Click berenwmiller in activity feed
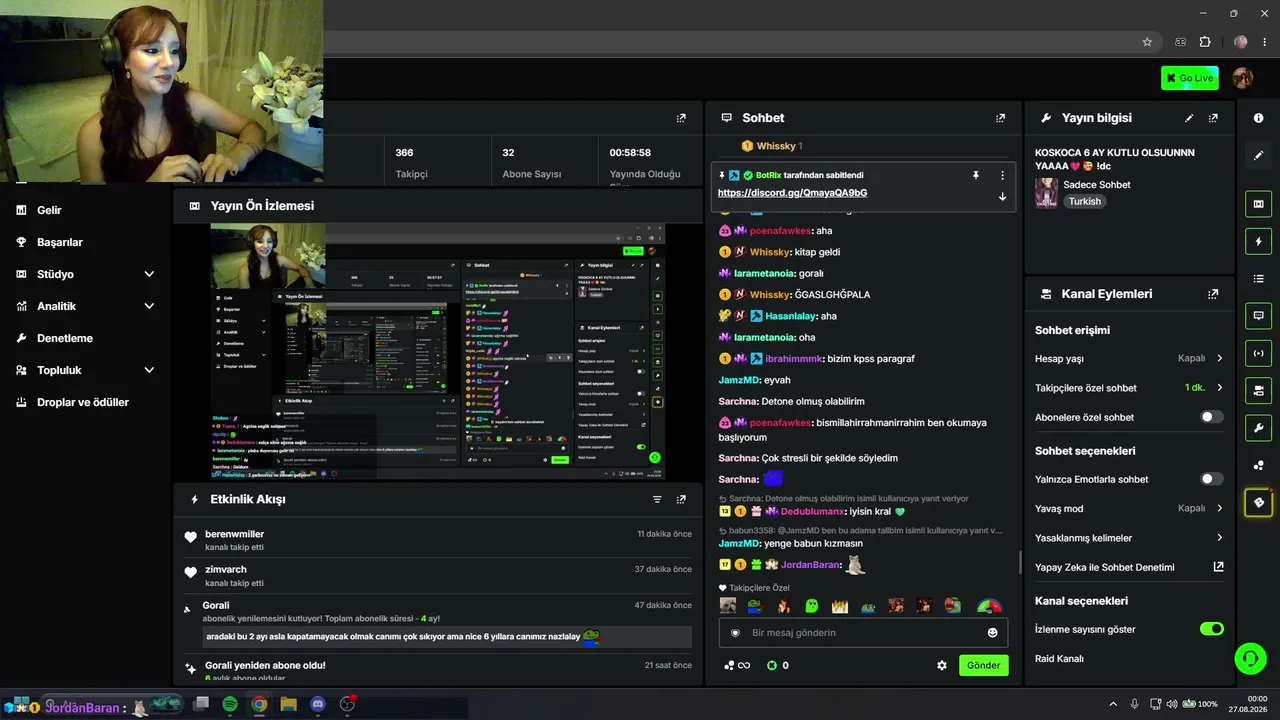 [x=234, y=534]
